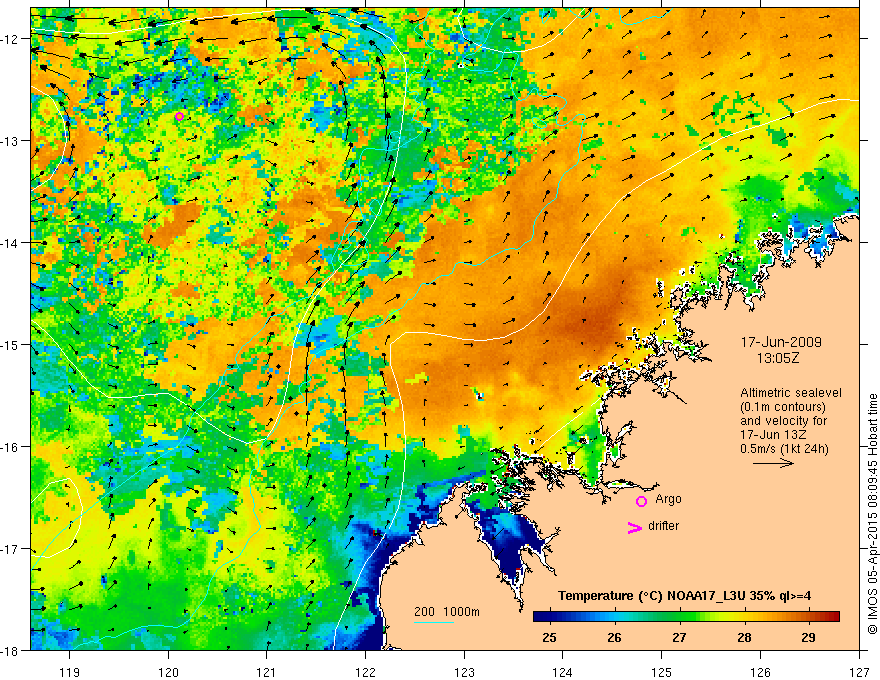This screenshot has width=880, height=680.
Task: Click the 'drifter' legend label
Action: click(x=663, y=526)
